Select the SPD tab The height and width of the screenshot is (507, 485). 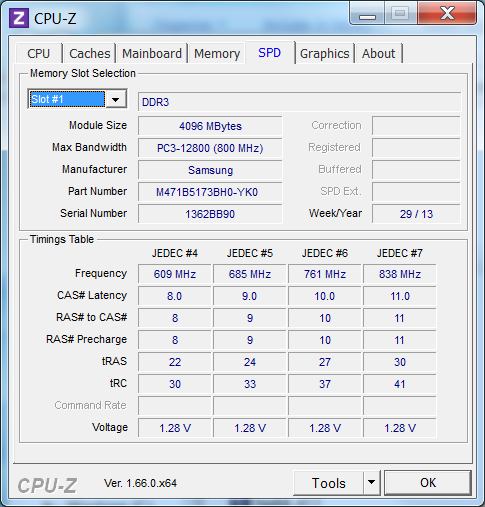(270, 52)
